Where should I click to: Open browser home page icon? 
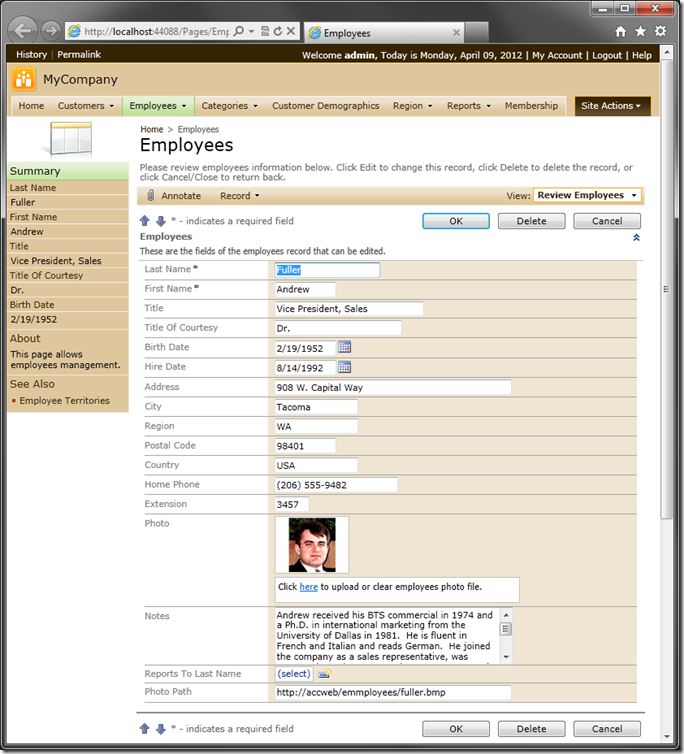coord(621,32)
